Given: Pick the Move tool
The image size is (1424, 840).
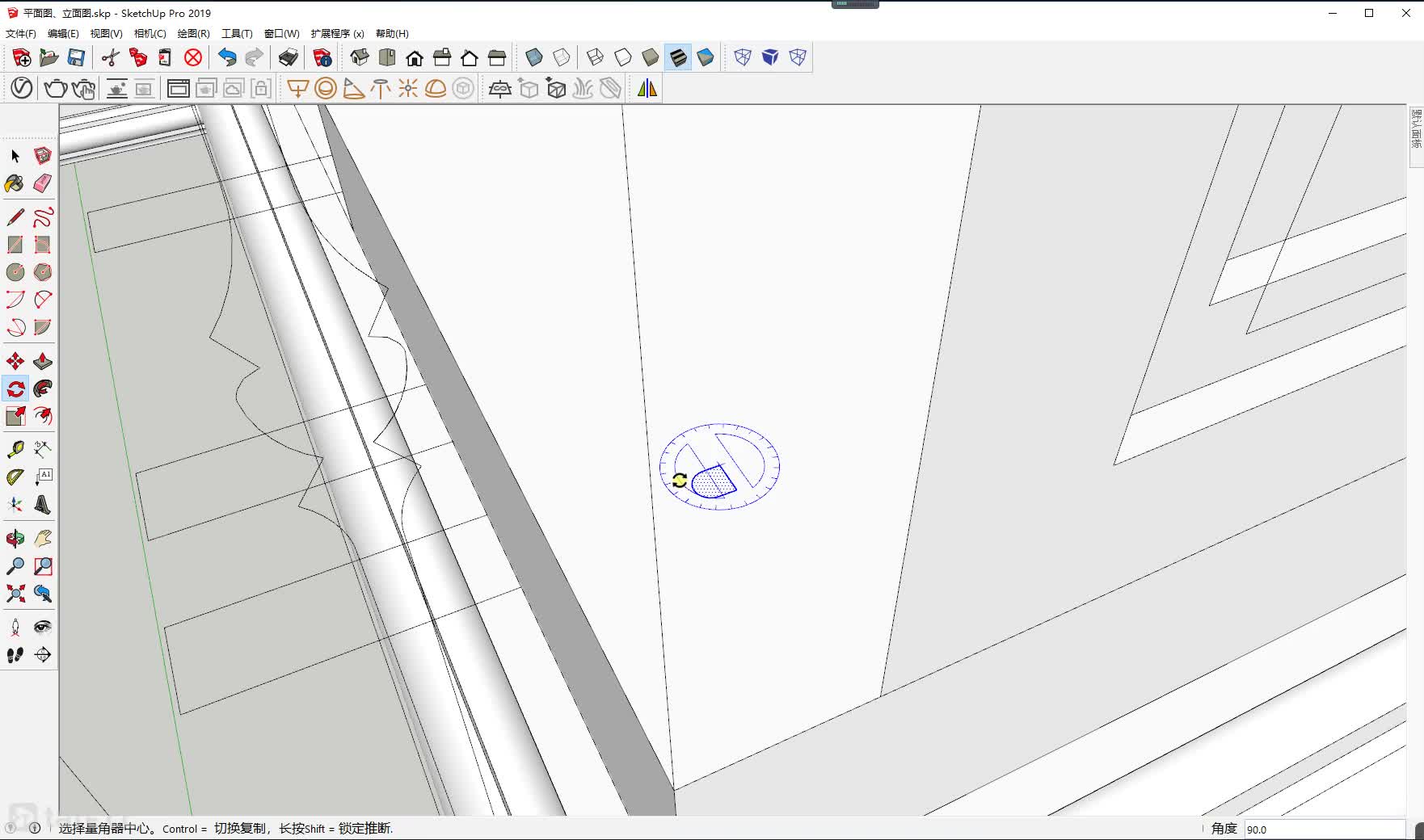Looking at the screenshot, I should (x=15, y=361).
